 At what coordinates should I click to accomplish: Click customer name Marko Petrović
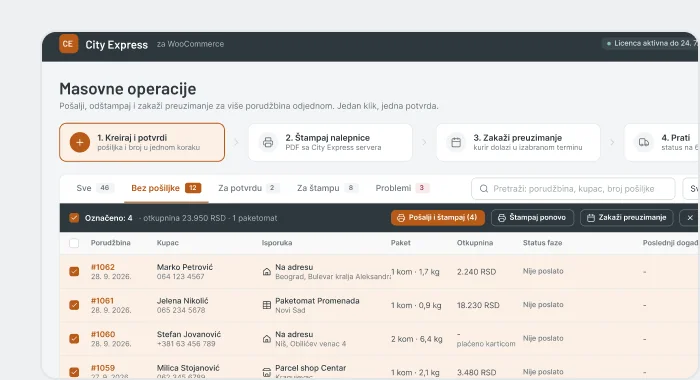185,267
